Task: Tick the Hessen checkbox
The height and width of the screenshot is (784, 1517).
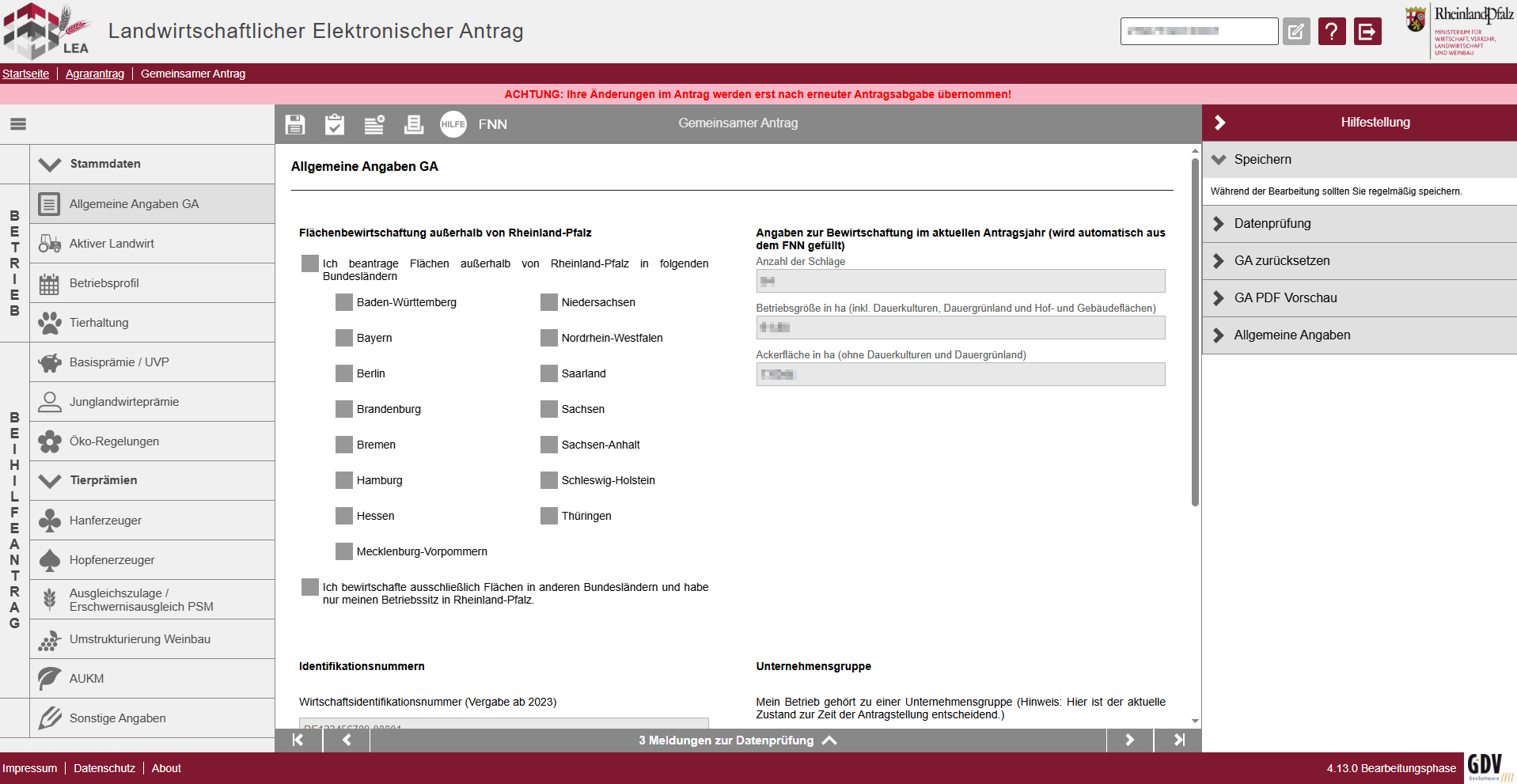Action: [x=344, y=516]
